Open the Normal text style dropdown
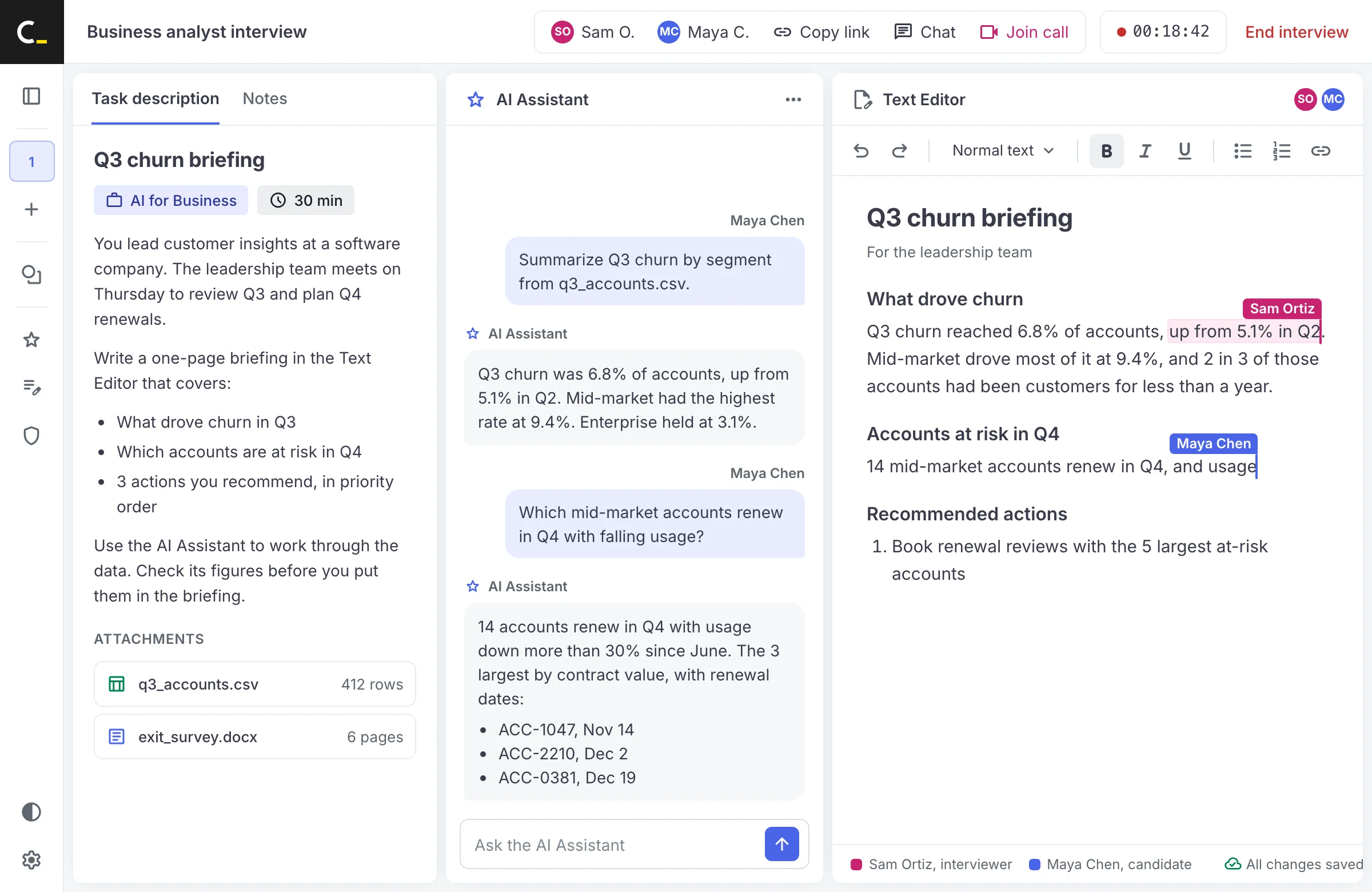This screenshot has height=892, width=1372. click(1003, 150)
